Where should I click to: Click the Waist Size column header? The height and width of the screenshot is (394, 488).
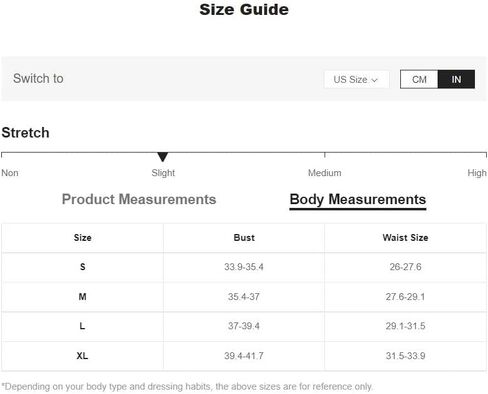click(x=405, y=238)
